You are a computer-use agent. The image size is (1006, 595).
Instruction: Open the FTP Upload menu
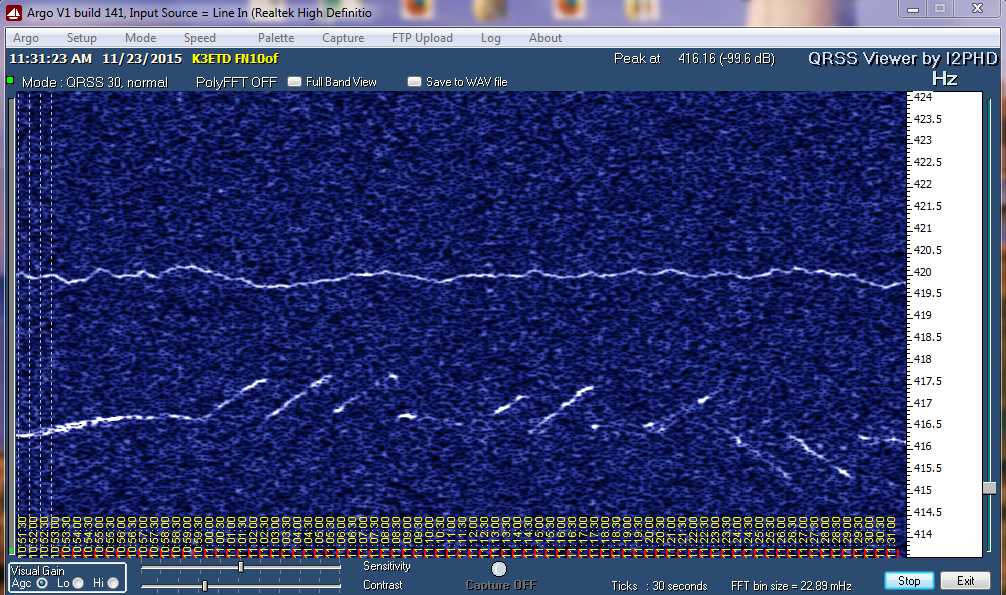tap(422, 38)
